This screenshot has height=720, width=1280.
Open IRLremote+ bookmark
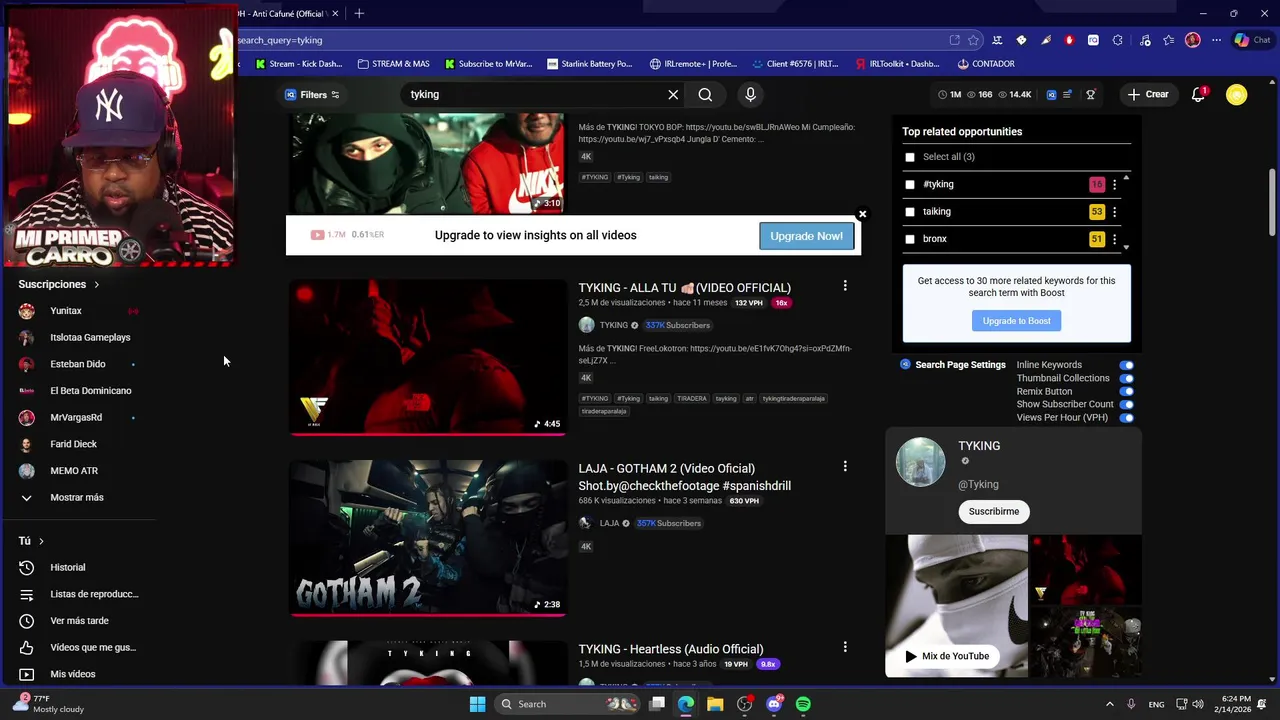pos(694,63)
